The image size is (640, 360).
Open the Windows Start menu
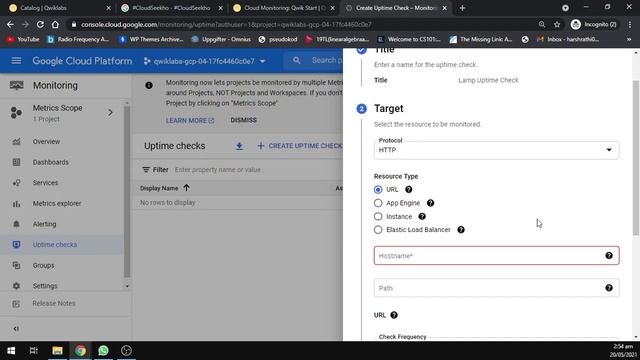point(11,351)
